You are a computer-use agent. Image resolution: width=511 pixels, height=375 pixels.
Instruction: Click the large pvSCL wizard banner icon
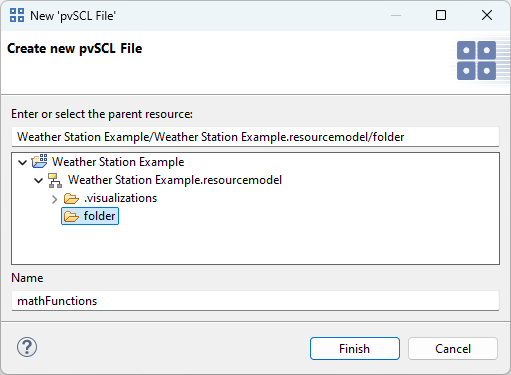pos(476,60)
